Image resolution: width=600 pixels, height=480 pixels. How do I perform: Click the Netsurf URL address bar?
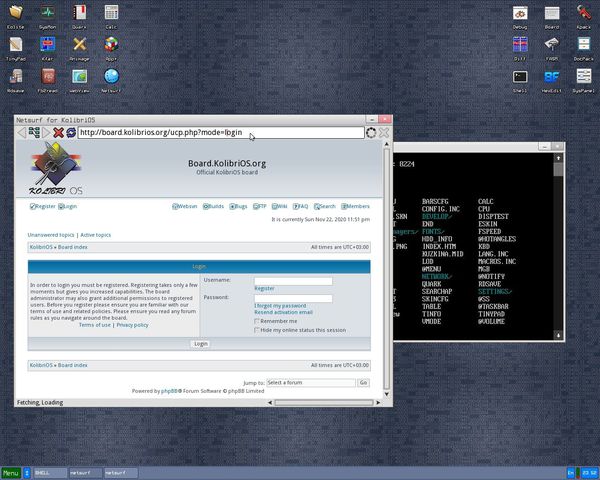[x=221, y=132]
